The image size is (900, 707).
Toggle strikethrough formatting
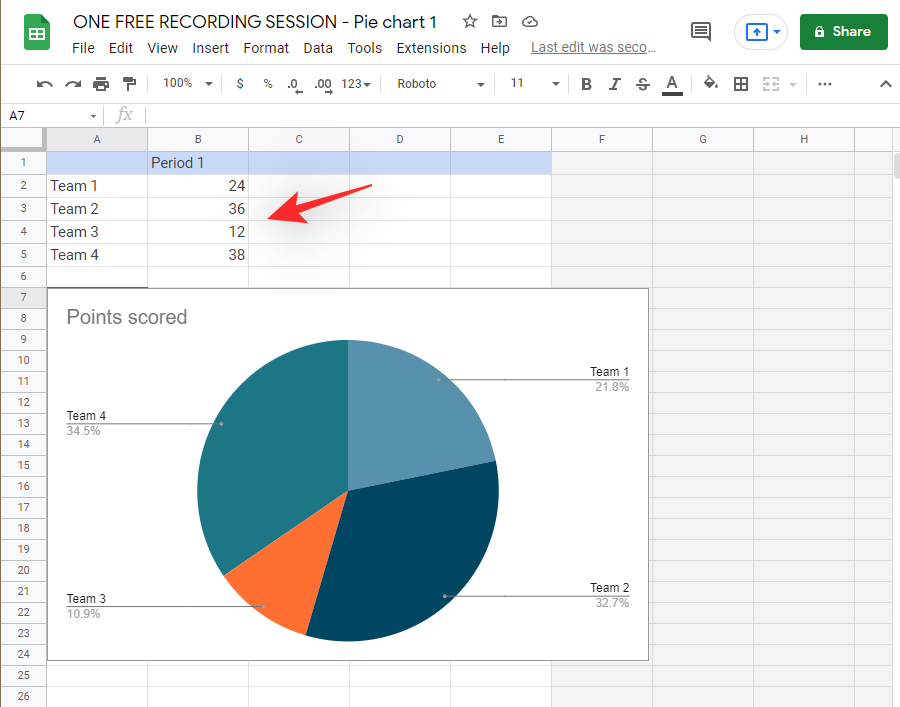click(x=643, y=84)
